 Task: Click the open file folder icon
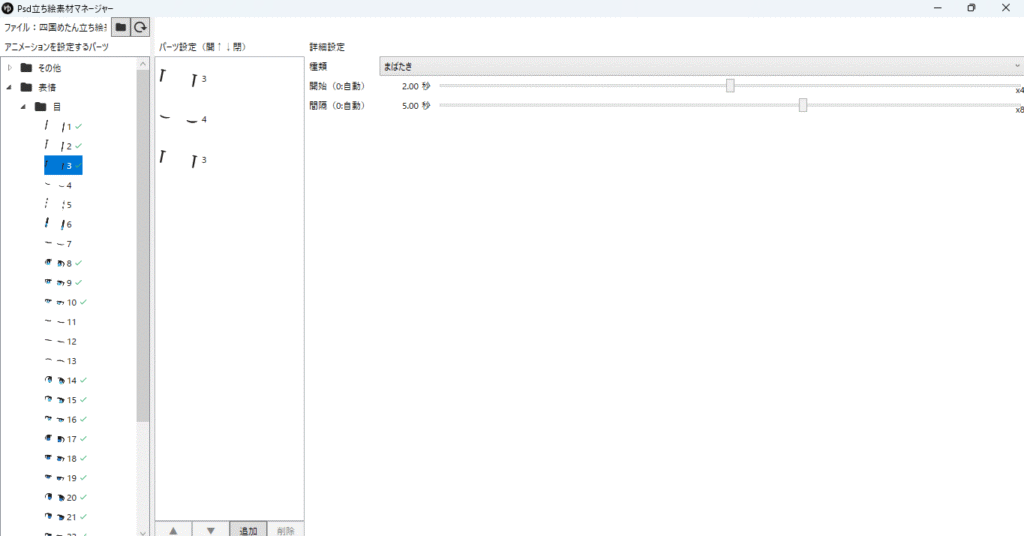click(x=120, y=27)
